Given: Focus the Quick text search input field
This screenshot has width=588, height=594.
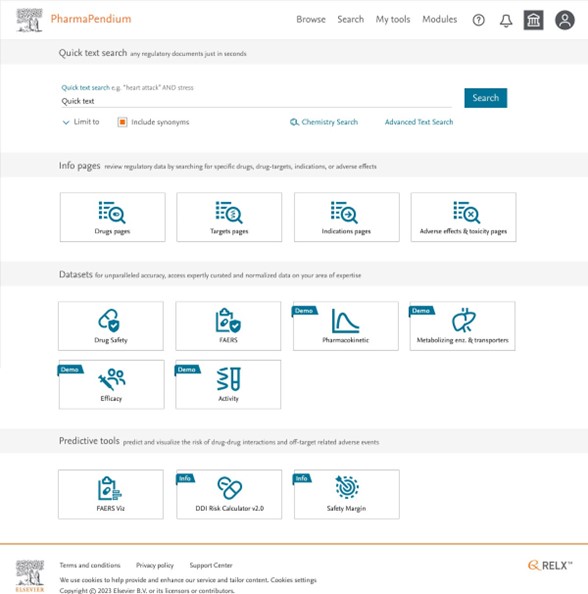Looking at the screenshot, I should pos(256,101).
